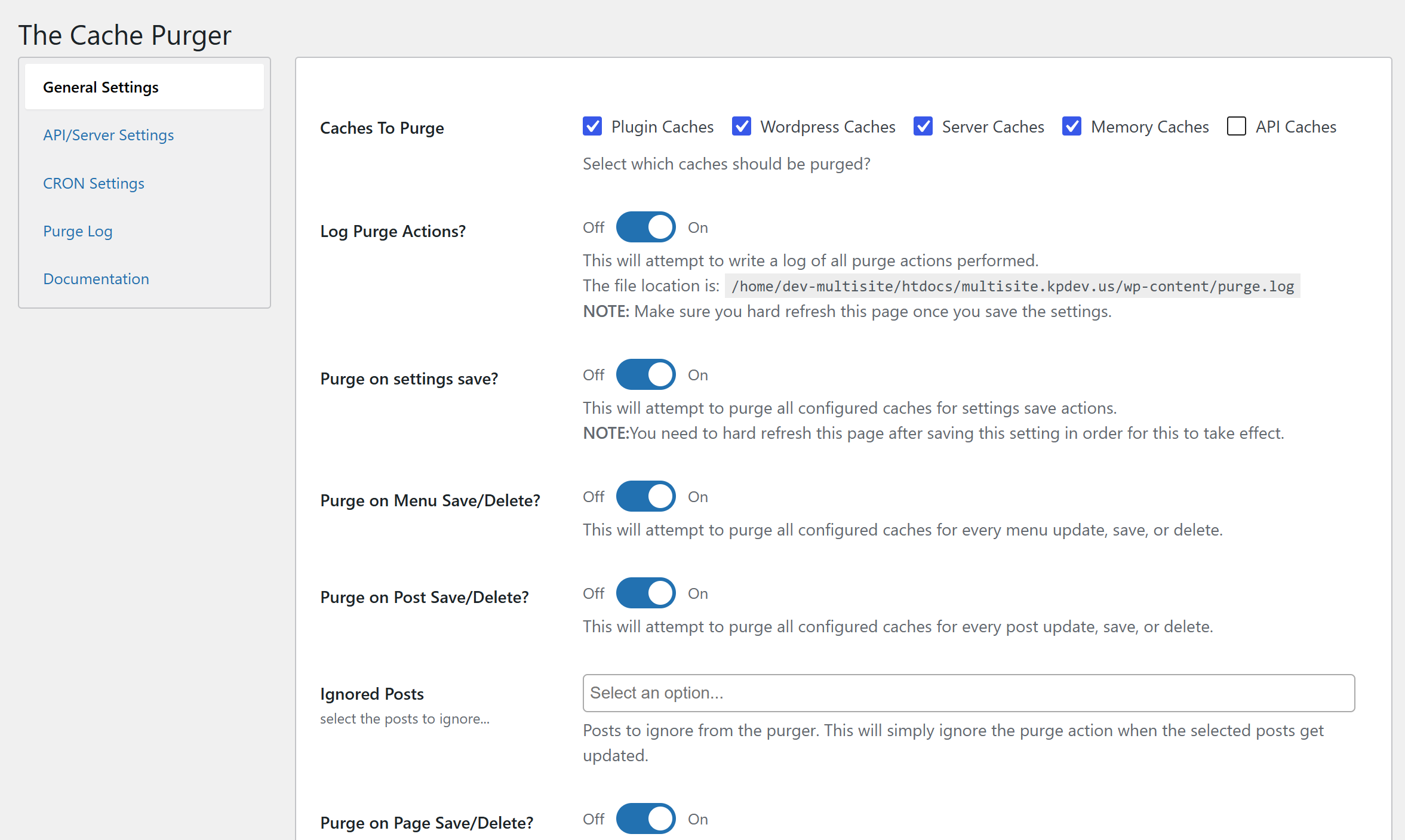Viewport: 1405px width, 840px height.
Task: Toggle Purge on Page Save/Delete switch
Action: click(645, 819)
